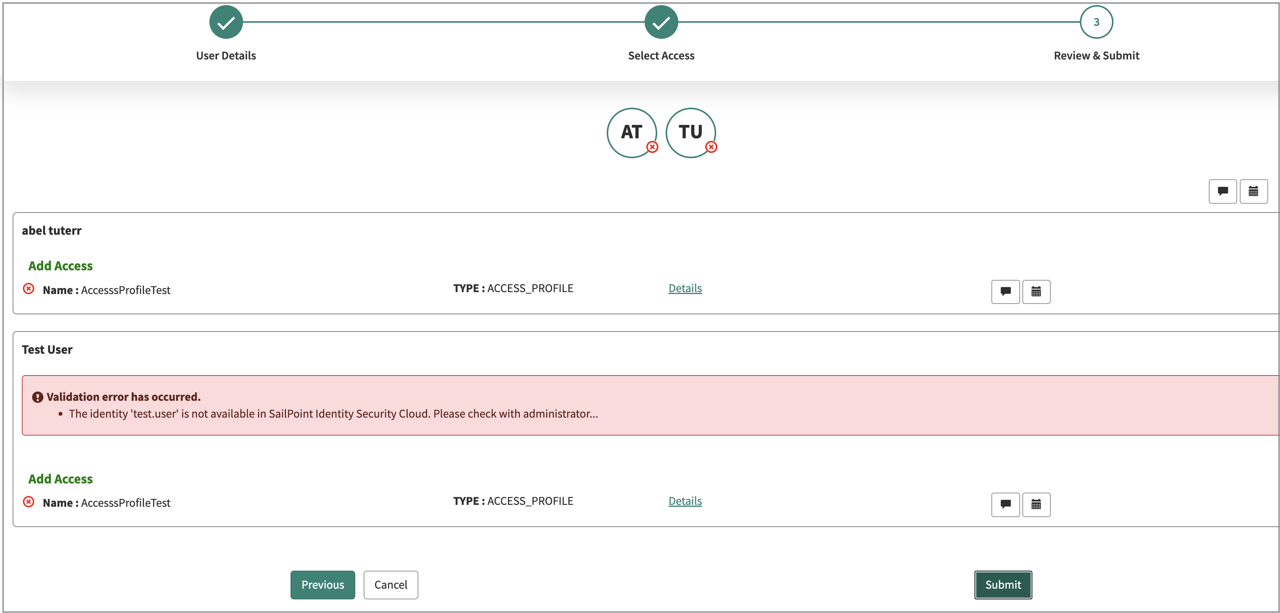This screenshot has height=613, width=1280.
Task: Open Details link for abel tuterr's access
Action: click(685, 288)
